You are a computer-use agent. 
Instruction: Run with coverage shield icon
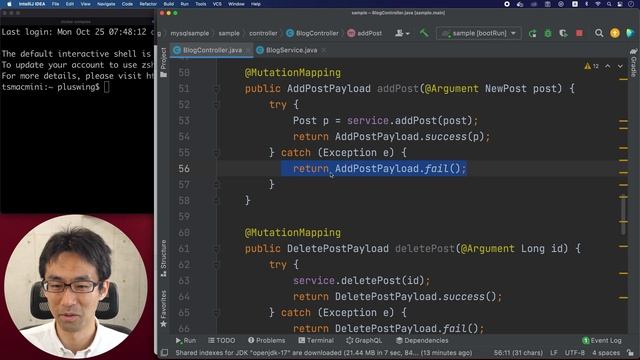564,33
